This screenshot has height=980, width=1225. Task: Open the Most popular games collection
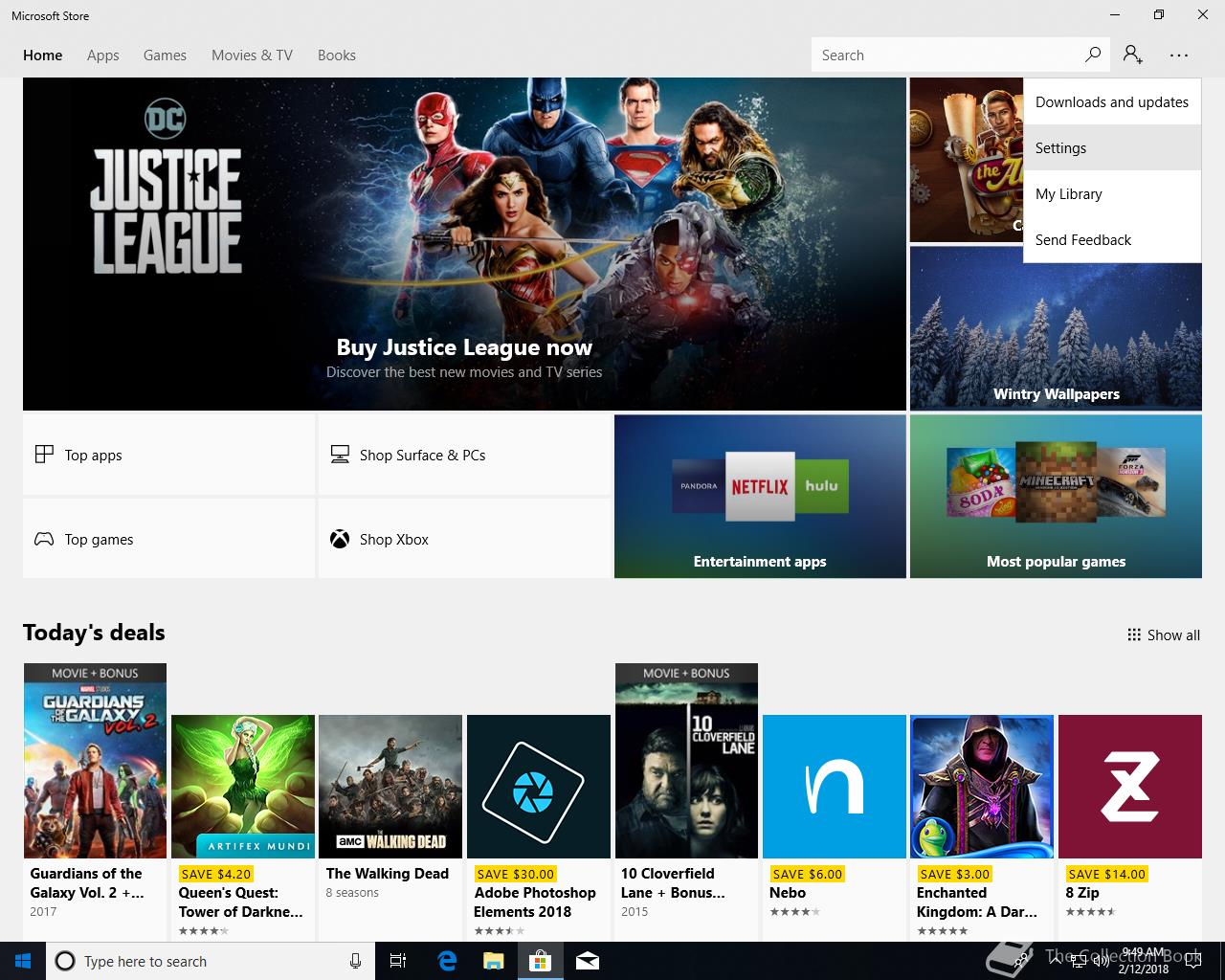point(1056,496)
